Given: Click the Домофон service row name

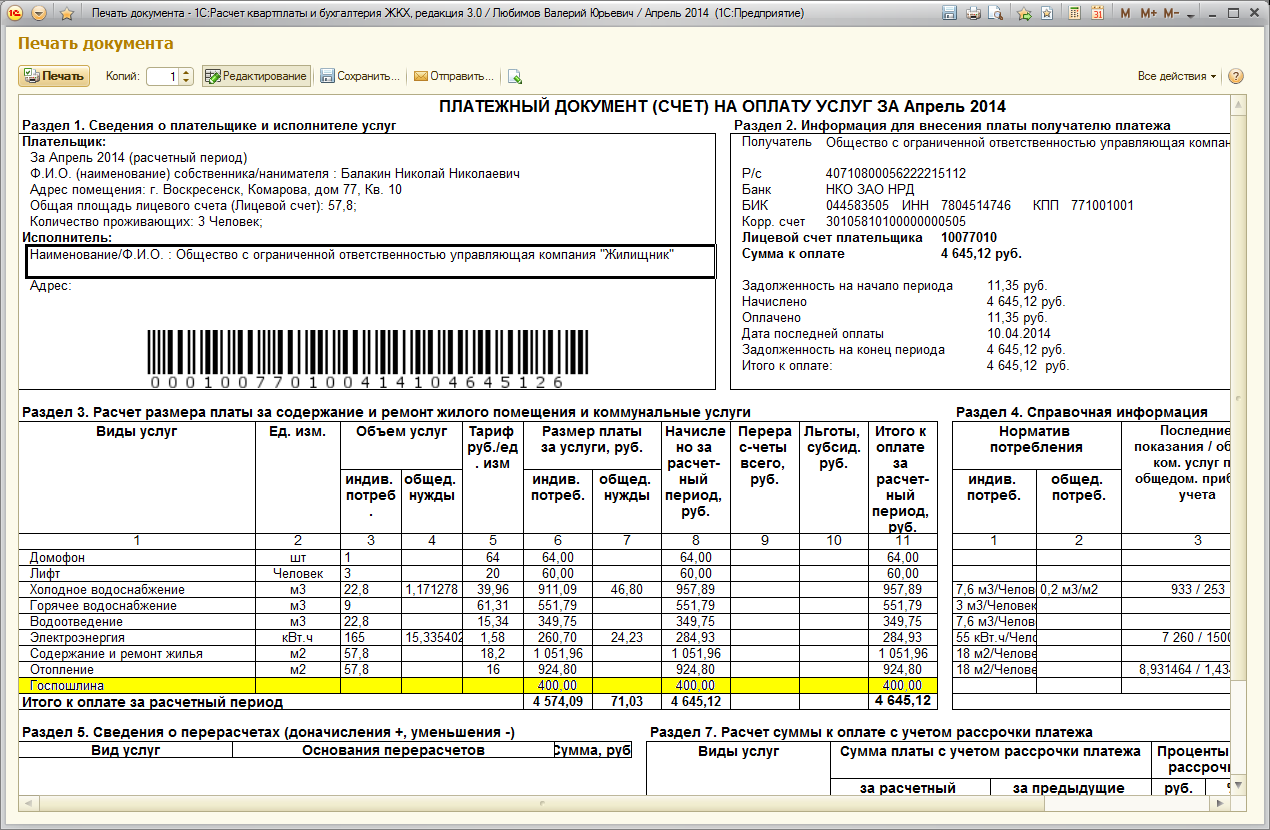Looking at the screenshot, I should [57, 557].
